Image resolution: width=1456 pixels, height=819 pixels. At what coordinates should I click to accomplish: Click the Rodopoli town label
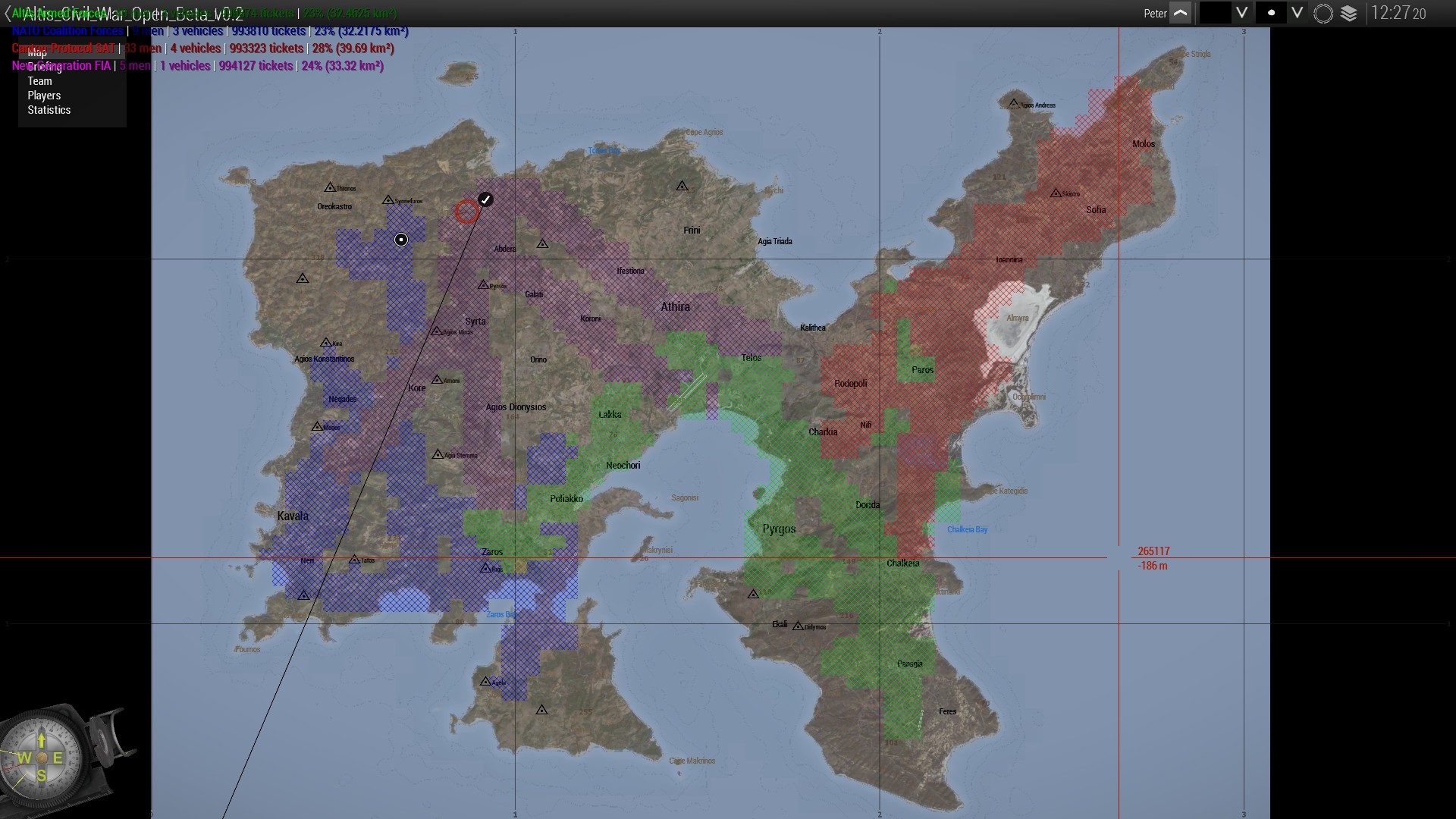click(x=850, y=384)
